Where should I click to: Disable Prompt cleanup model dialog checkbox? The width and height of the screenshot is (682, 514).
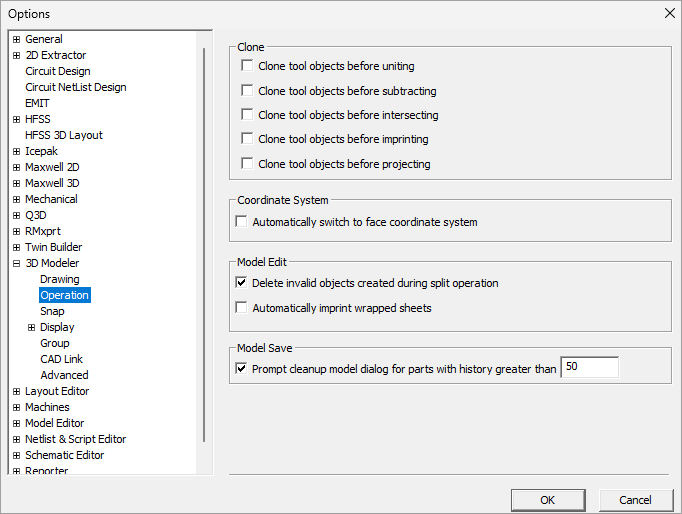pyautogui.click(x=241, y=369)
